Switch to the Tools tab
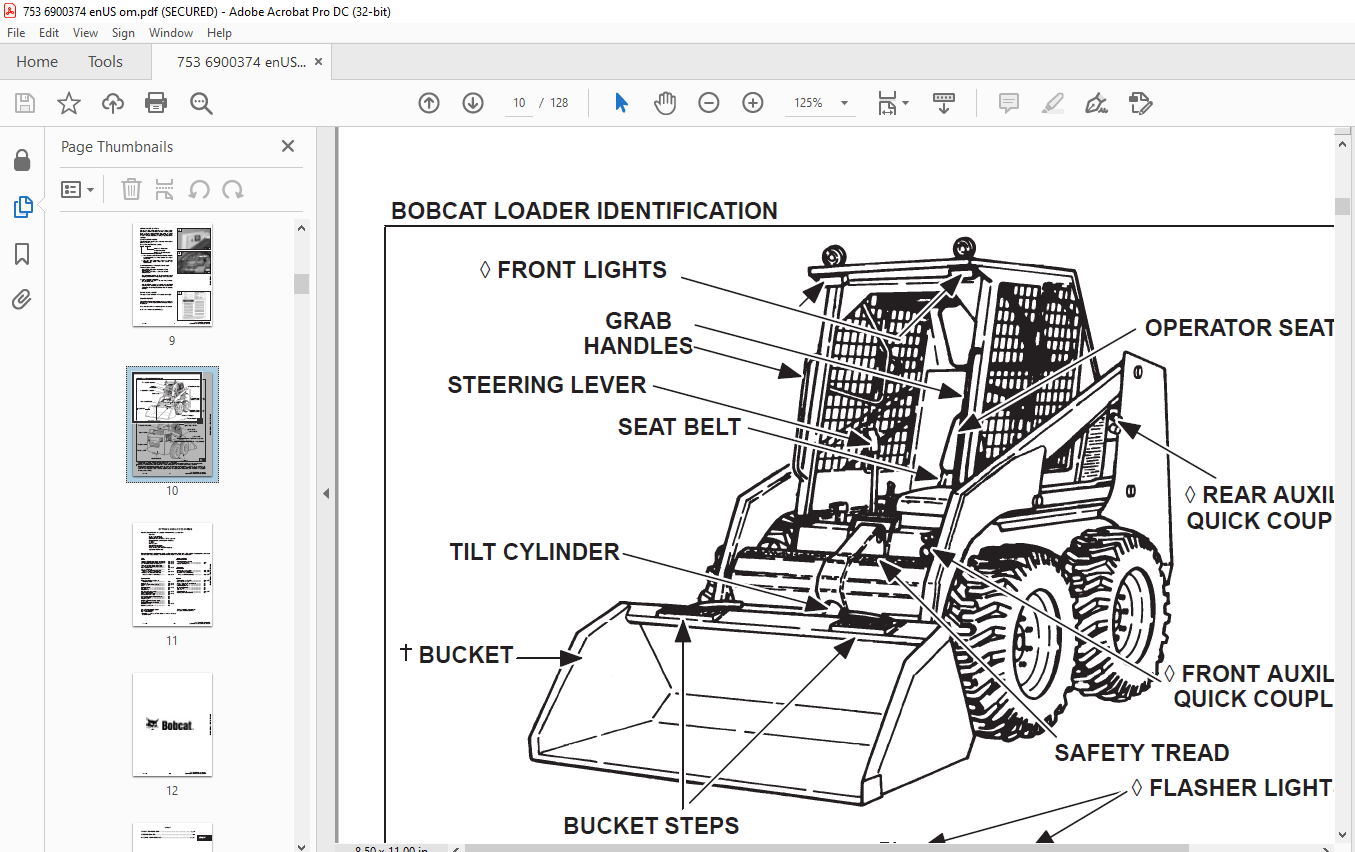The width and height of the screenshot is (1355, 852). point(105,62)
